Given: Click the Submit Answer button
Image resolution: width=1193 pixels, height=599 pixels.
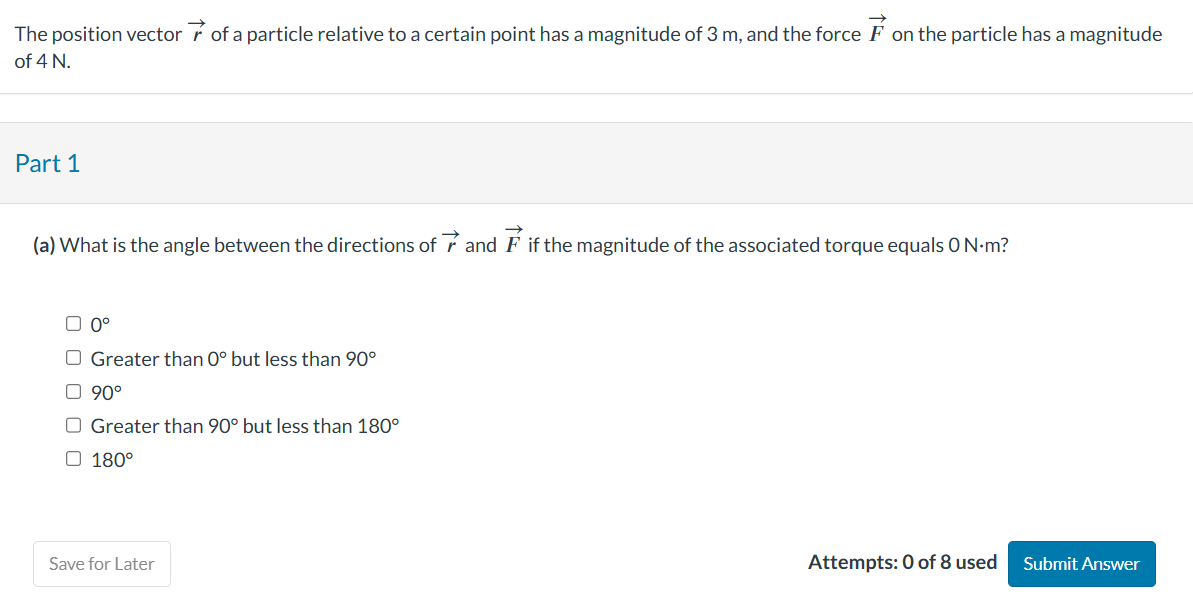Looking at the screenshot, I should tap(1081, 563).
